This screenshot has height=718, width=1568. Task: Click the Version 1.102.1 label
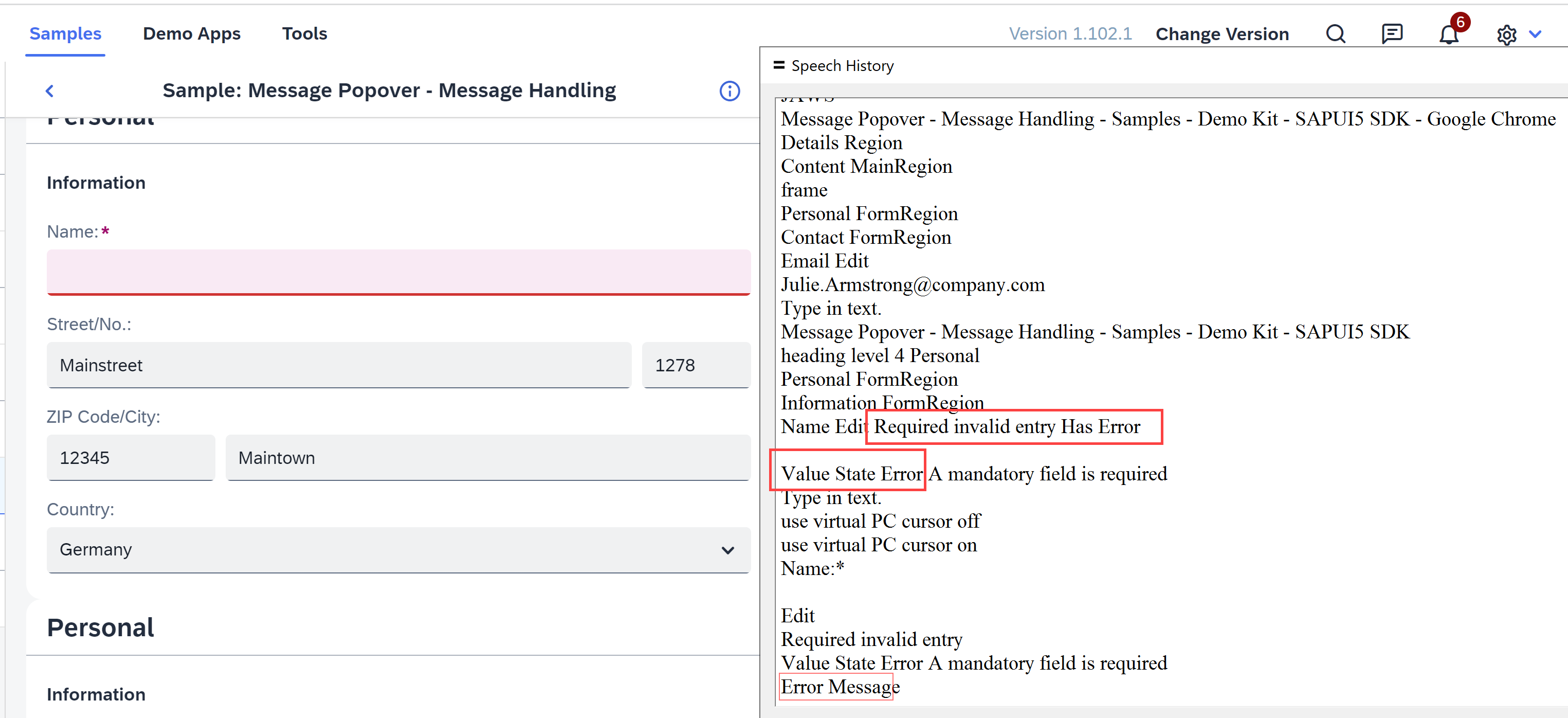tap(1071, 33)
